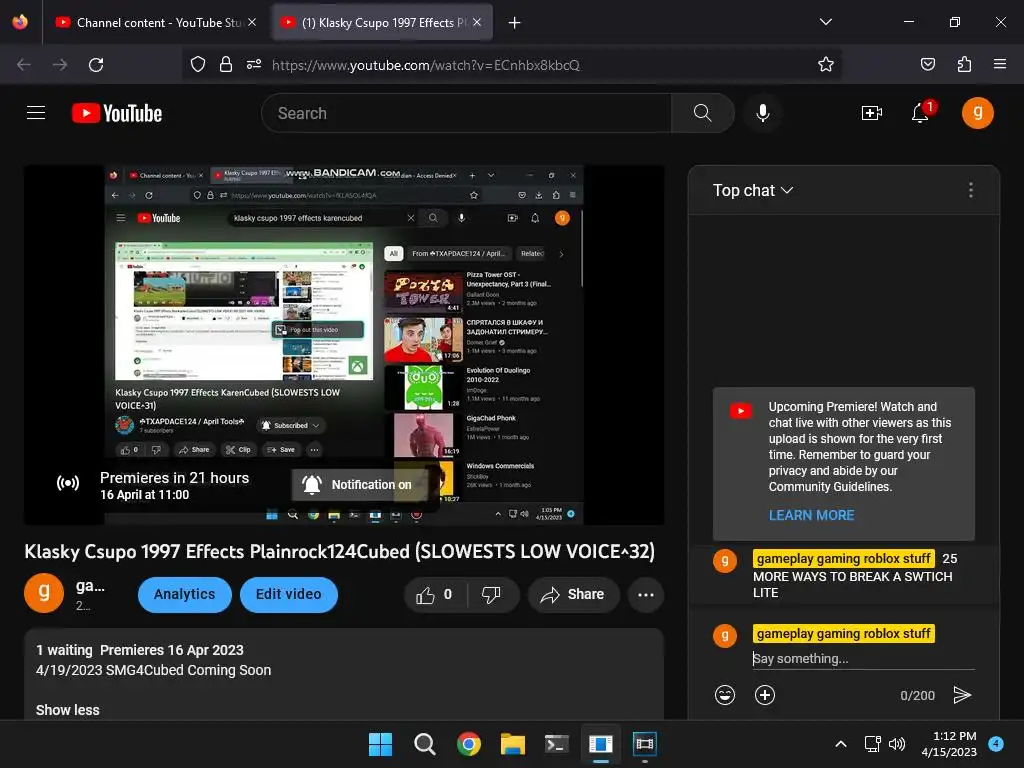The image size is (1024, 768).
Task: Open the Create video icon
Action: pos(872,113)
